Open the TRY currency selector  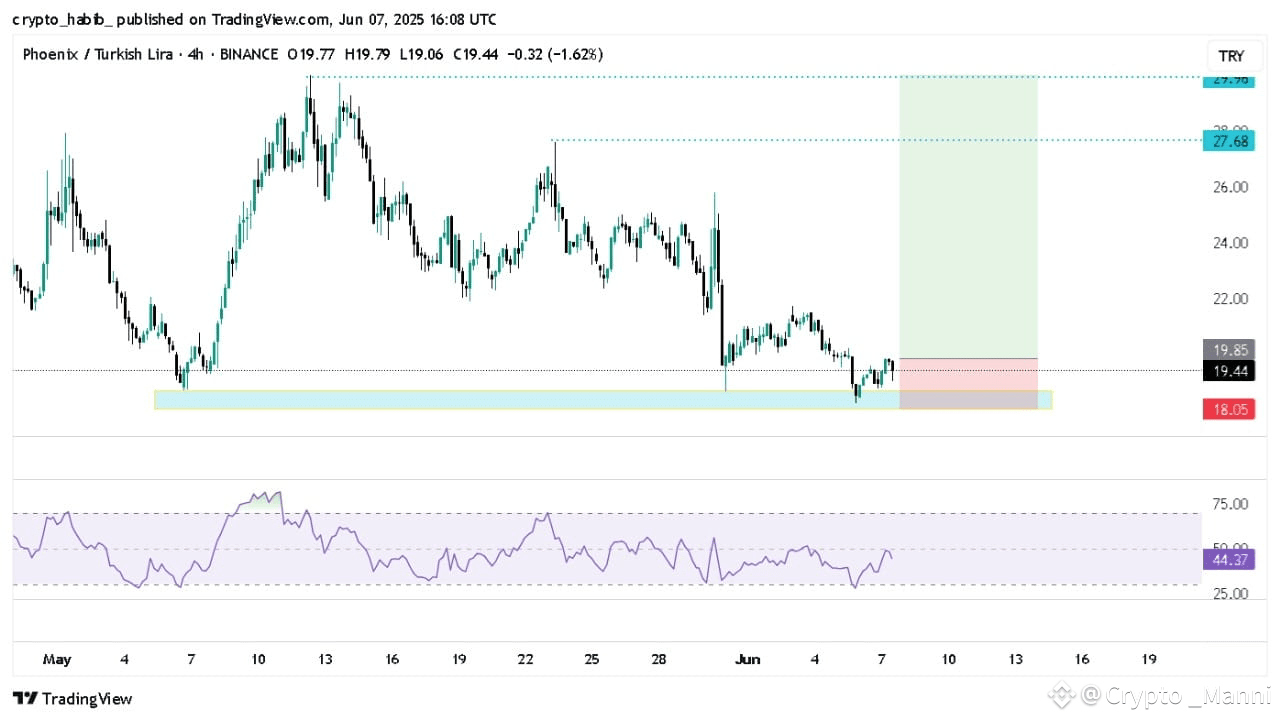click(x=1231, y=55)
